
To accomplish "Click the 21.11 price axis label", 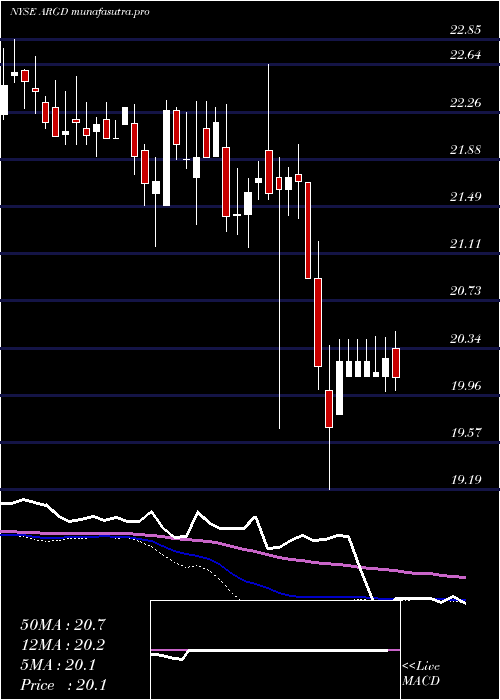I will click(x=466, y=244).
